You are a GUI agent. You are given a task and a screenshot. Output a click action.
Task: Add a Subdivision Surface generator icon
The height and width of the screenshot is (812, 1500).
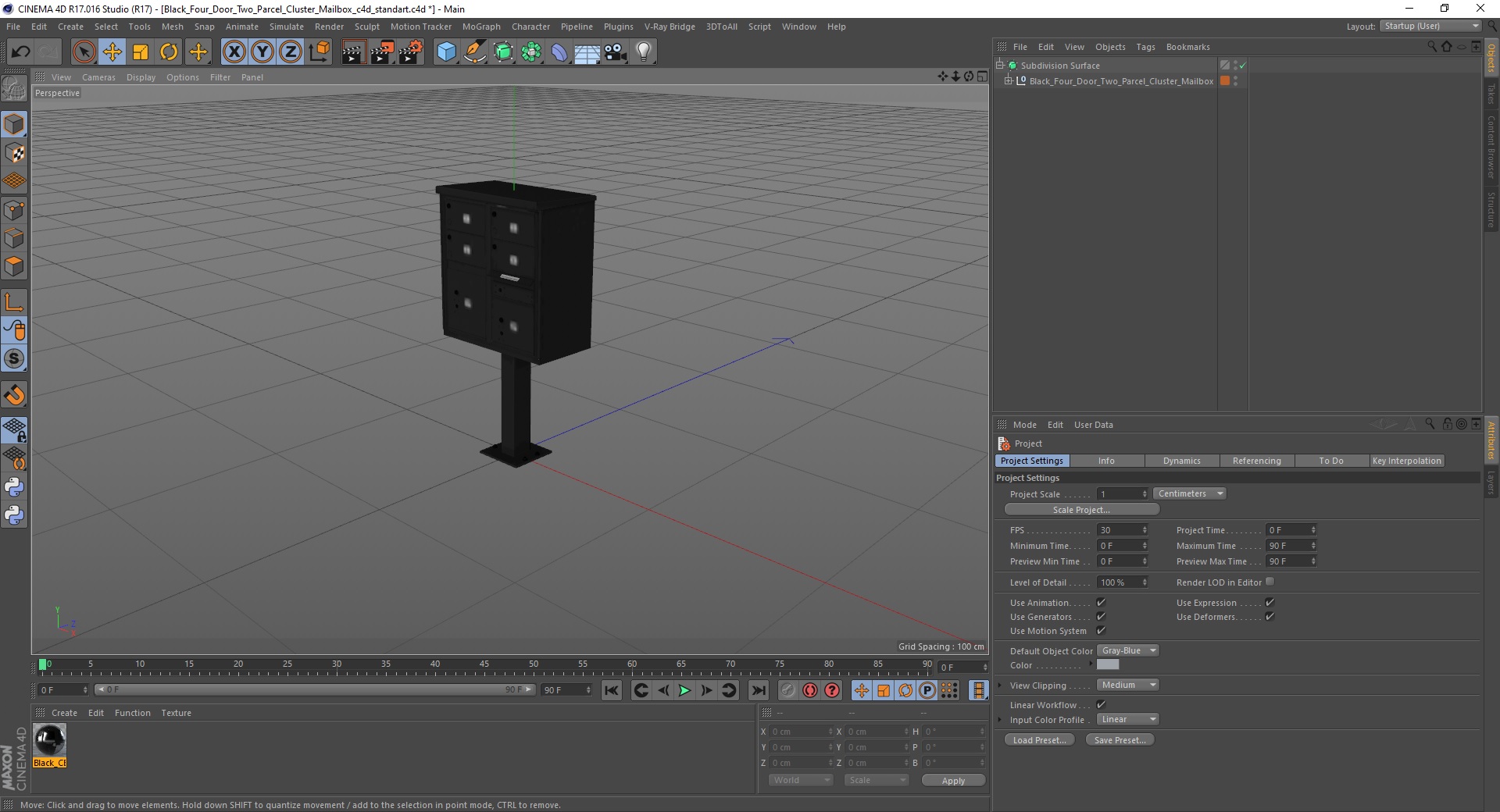(x=504, y=52)
